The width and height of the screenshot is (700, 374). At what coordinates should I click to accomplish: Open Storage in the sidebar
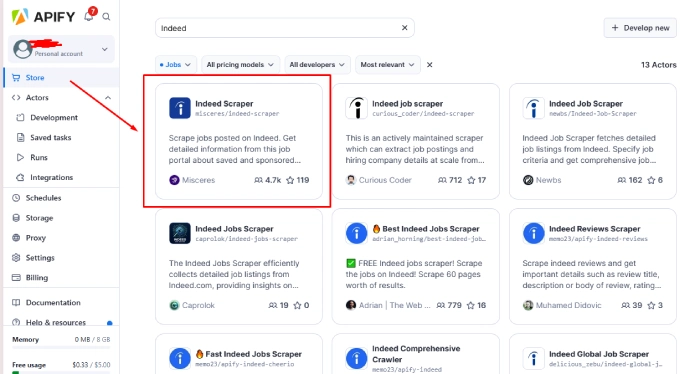[x=39, y=218]
